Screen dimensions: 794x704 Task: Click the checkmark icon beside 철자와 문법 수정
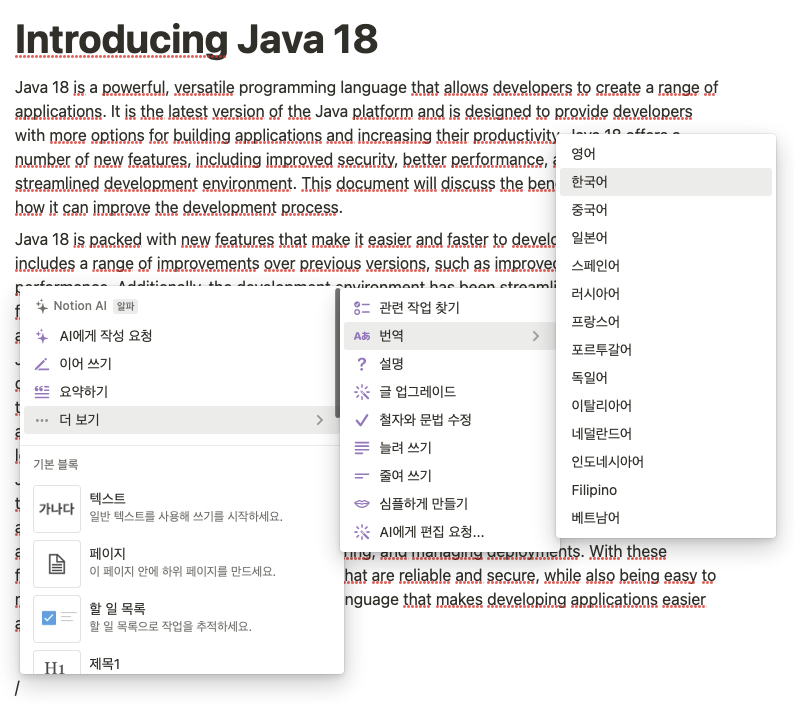click(x=362, y=420)
